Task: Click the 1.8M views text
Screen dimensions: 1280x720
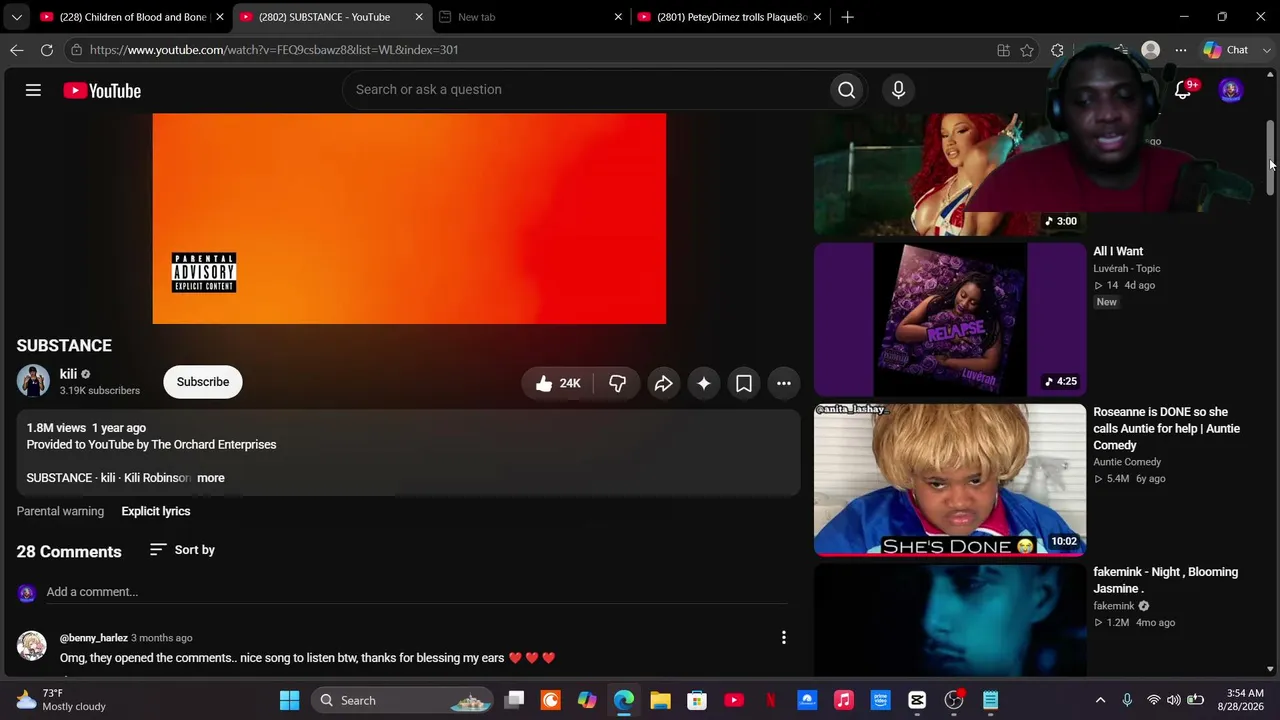Action: coord(56,428)
